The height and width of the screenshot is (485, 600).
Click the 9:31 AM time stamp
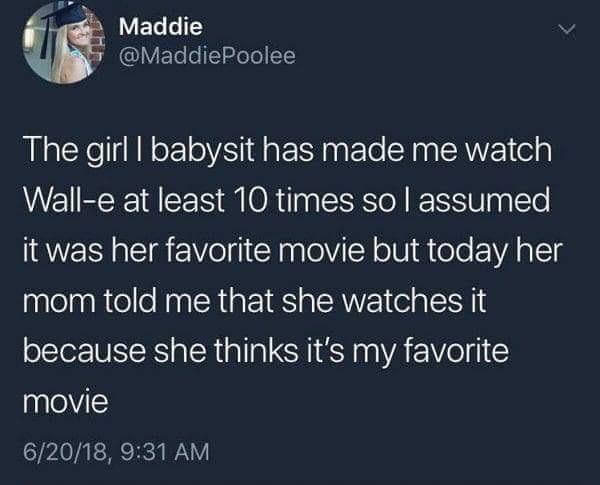(165, 451)
